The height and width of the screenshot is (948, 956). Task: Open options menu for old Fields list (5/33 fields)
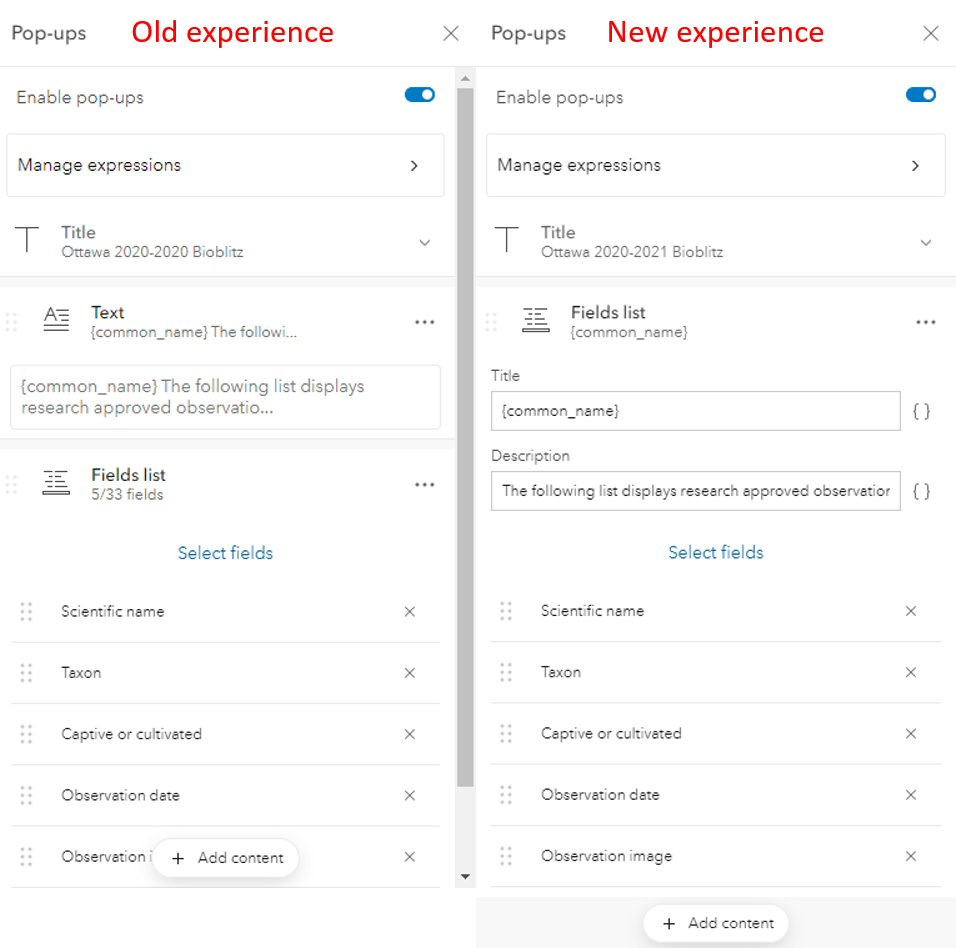pos(425,485)
